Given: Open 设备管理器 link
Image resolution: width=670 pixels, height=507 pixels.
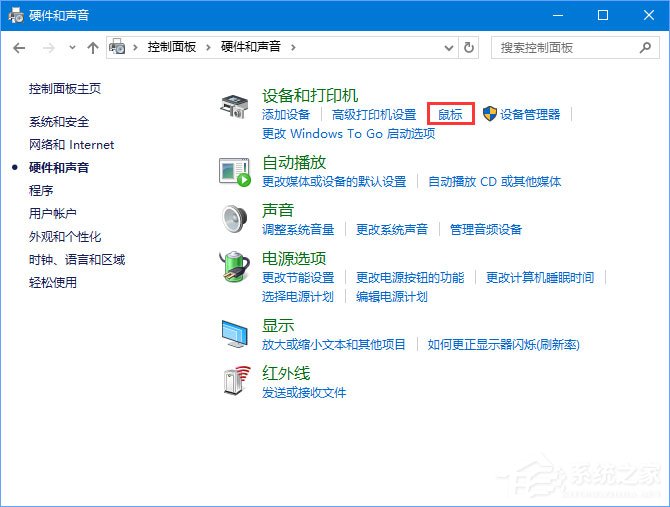Looking at the screenshot, I should (530, 114).
